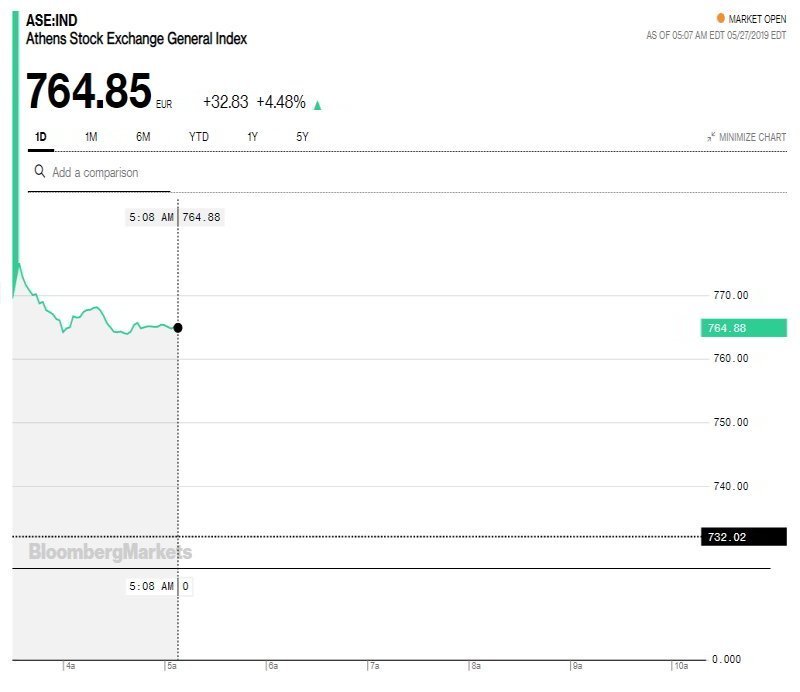Click the orange market open status dot

(720, 18)
